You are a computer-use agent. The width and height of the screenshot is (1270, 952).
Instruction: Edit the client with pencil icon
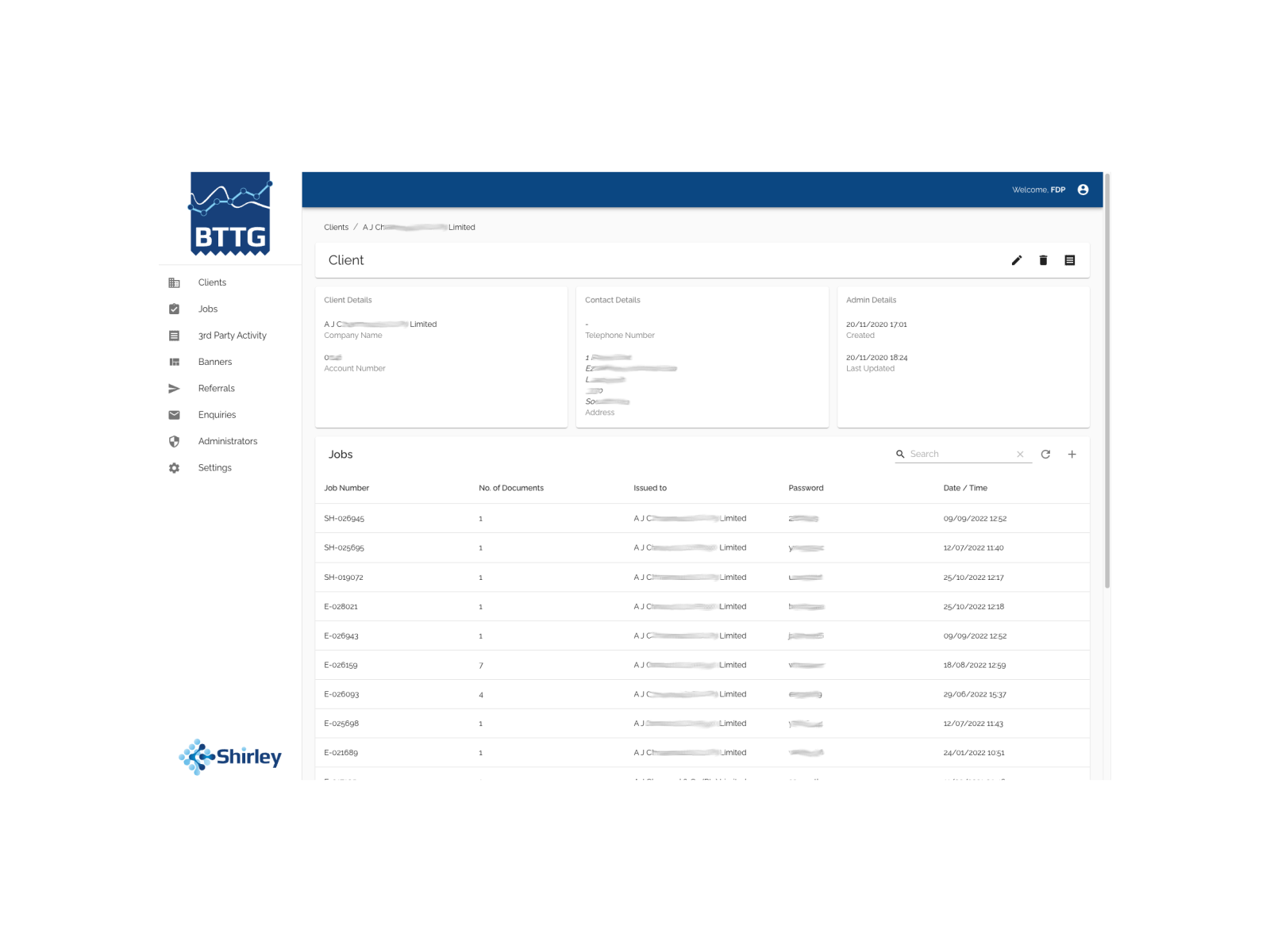pos(1017,260)
